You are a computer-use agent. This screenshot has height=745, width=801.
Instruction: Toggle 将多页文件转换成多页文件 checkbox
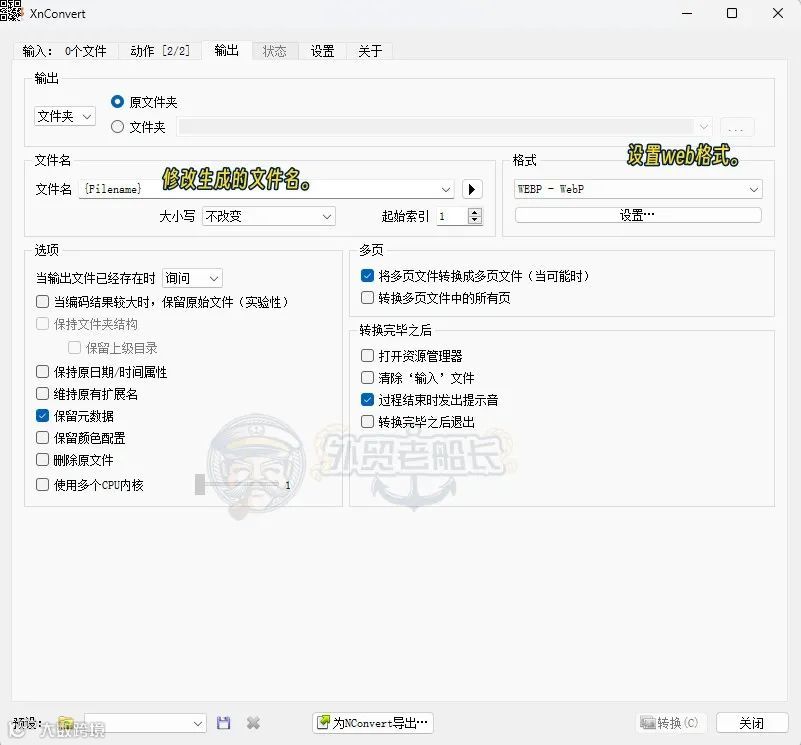coord(367,276)
